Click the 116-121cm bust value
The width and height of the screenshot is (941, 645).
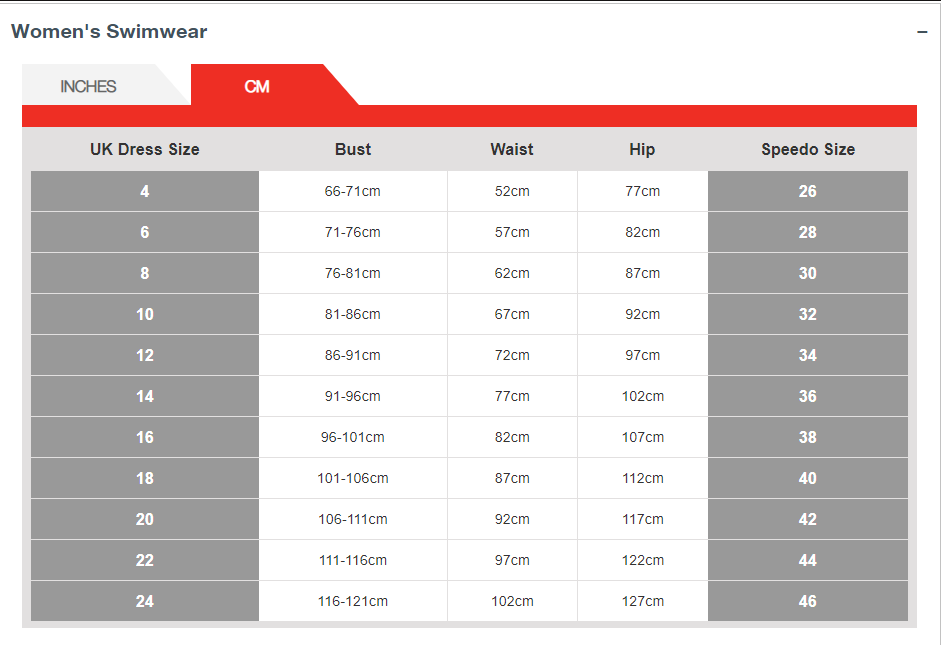[x=353, y=601]
